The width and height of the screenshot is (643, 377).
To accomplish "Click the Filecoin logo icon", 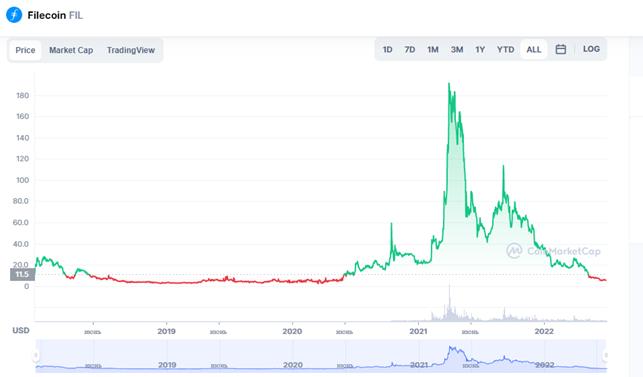I will click(x=14, y=15).
